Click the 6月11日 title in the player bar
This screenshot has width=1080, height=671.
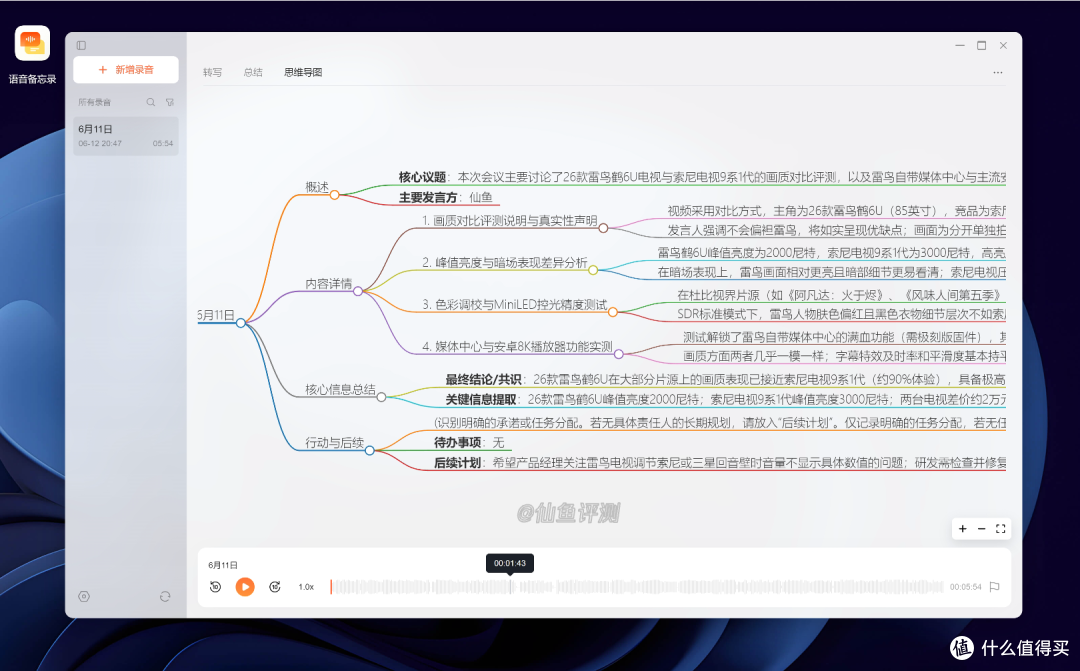pyautogui.click(x=222, y=565)
